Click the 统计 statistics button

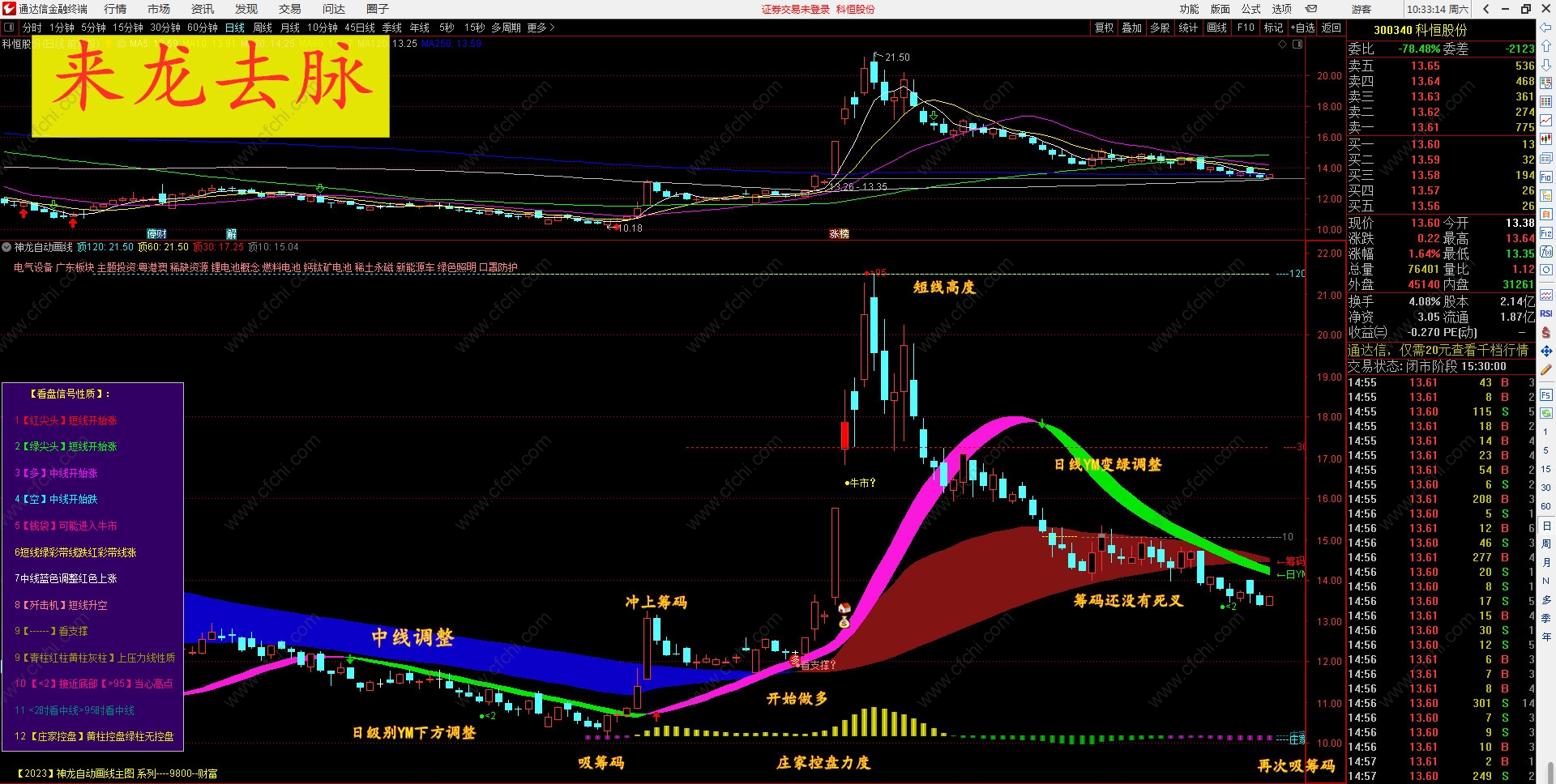coord(1188,28)
